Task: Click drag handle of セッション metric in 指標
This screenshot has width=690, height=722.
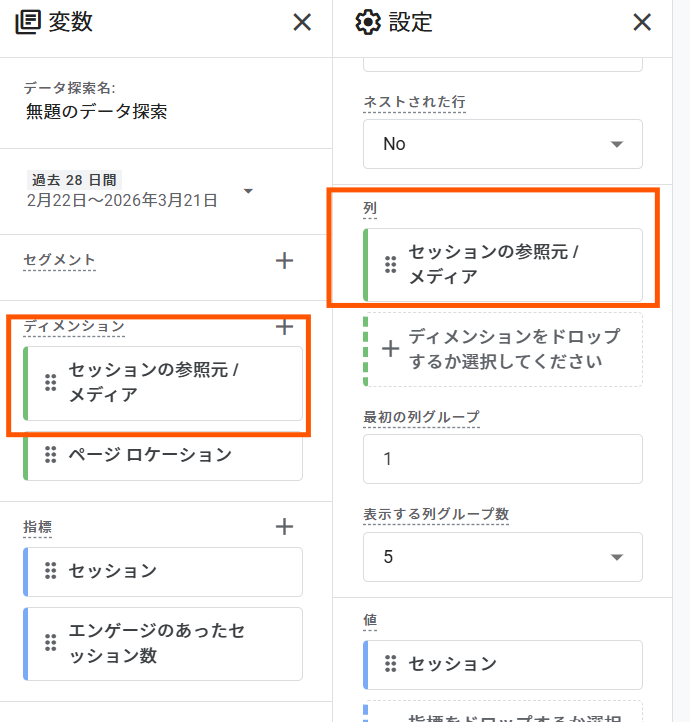Action: tap(49, 571)
